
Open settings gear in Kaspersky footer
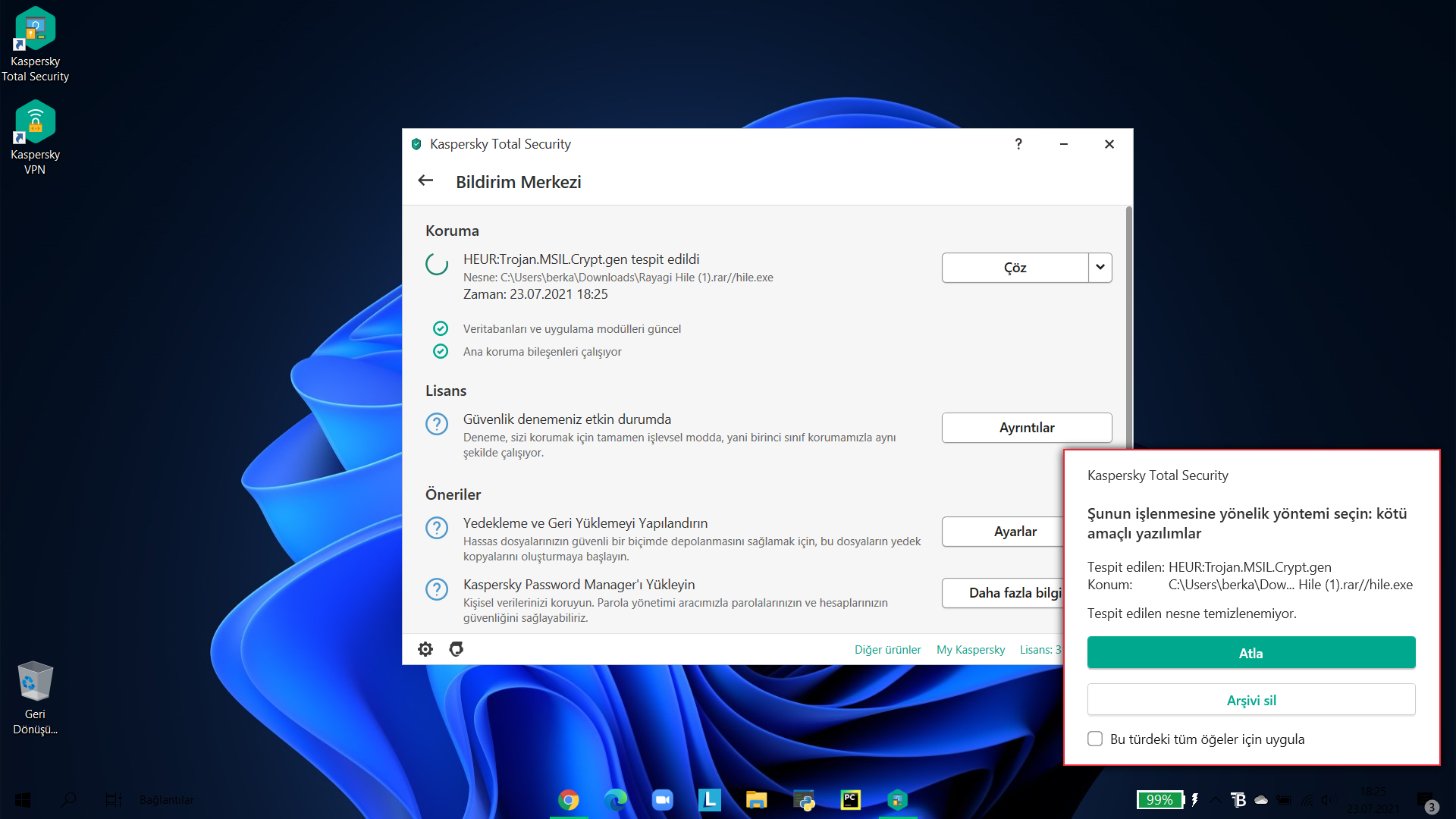(425, 649)
